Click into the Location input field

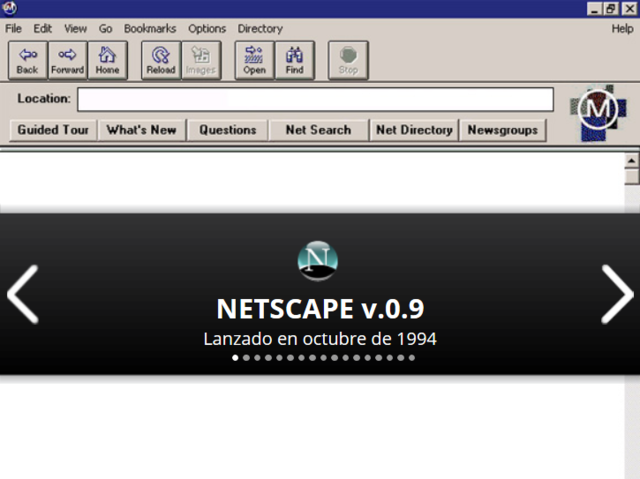click(316, 99)
